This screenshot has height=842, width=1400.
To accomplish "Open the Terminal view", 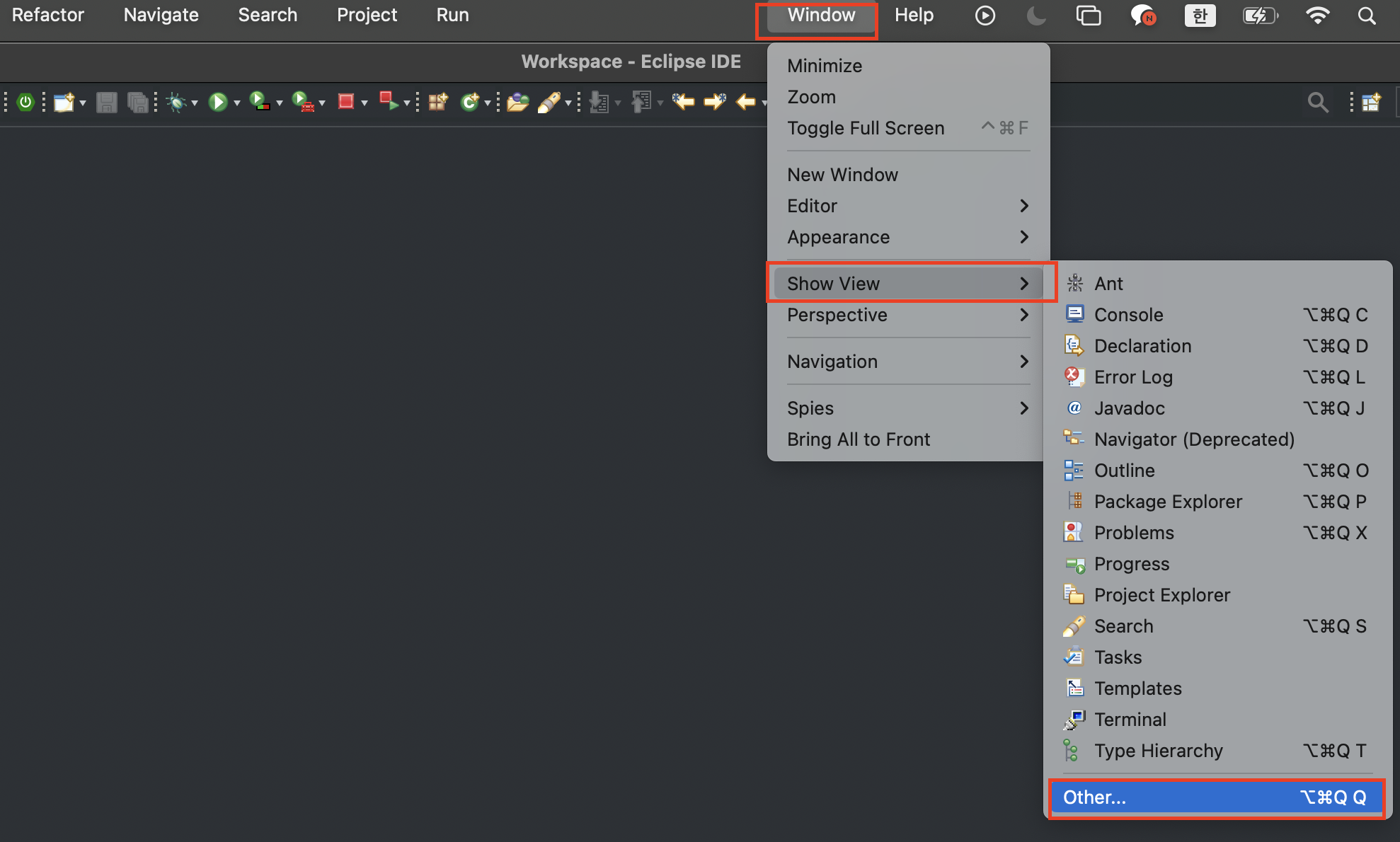I will point(1217,720).
